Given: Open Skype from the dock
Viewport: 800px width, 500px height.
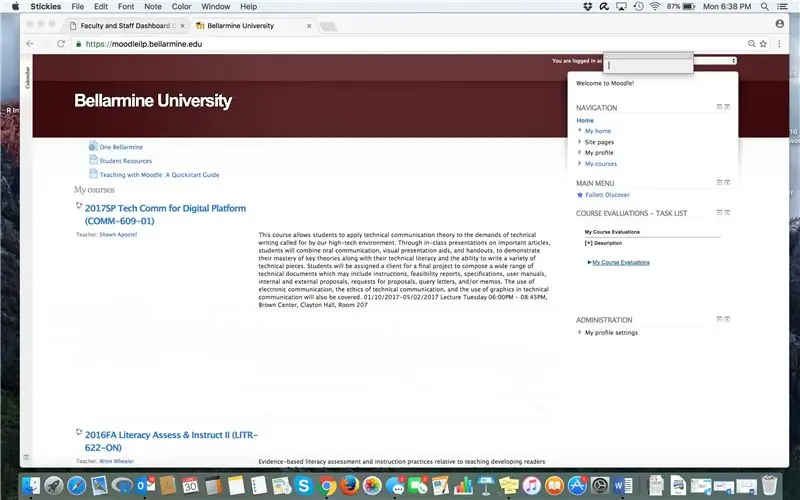Looking at the screenshot, I should click(x=304, y=485).
